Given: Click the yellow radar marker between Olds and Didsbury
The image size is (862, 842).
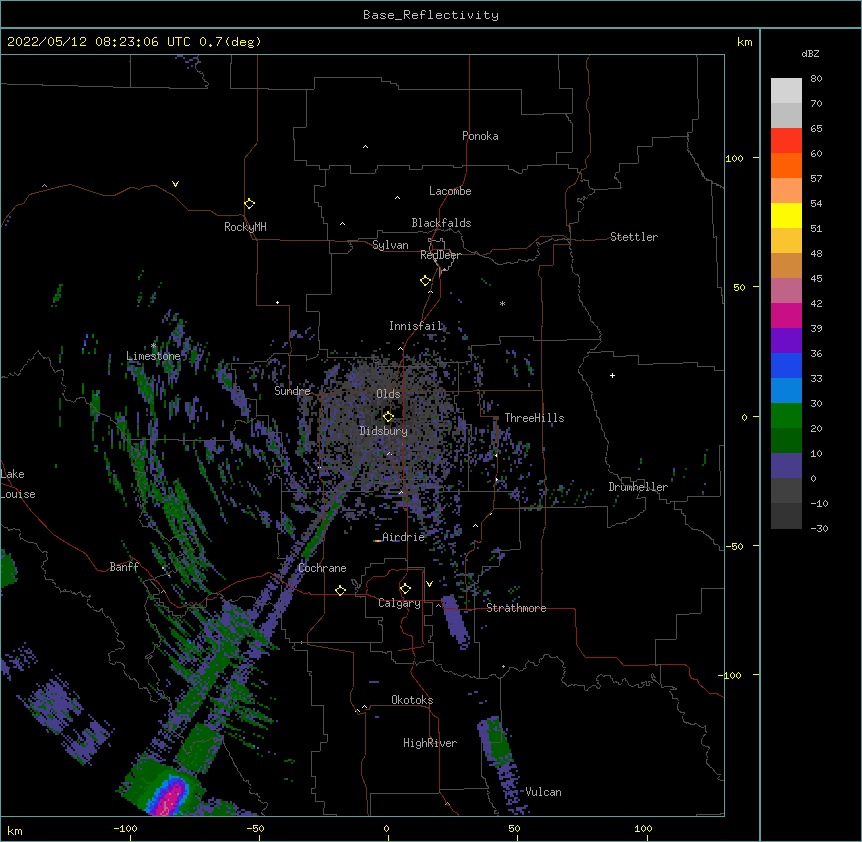Looking at the screenshot, I should (x=388, y=416).
